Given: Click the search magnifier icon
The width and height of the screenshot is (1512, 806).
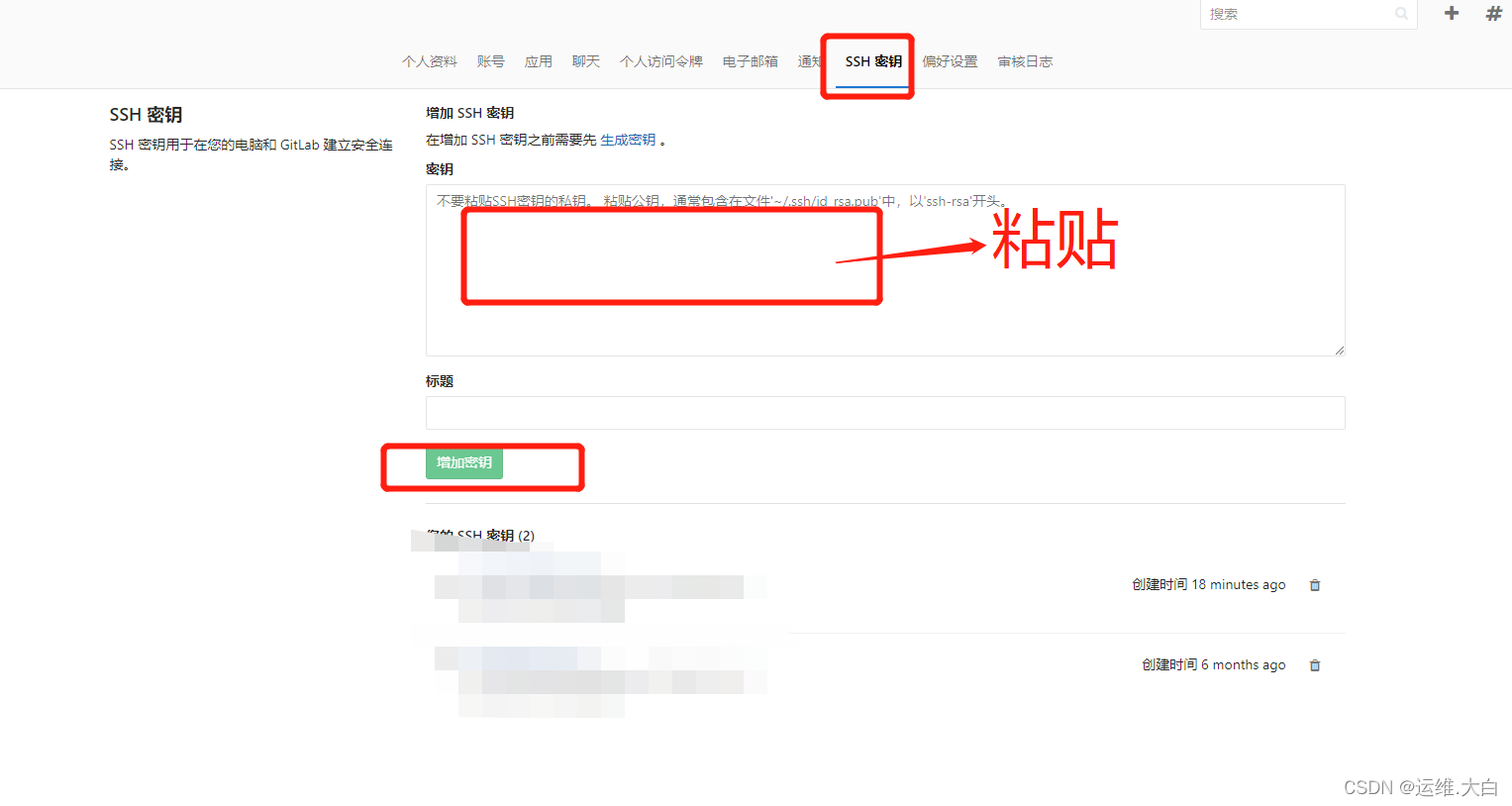Looking at the screenshot, I should coord(1399,14).
